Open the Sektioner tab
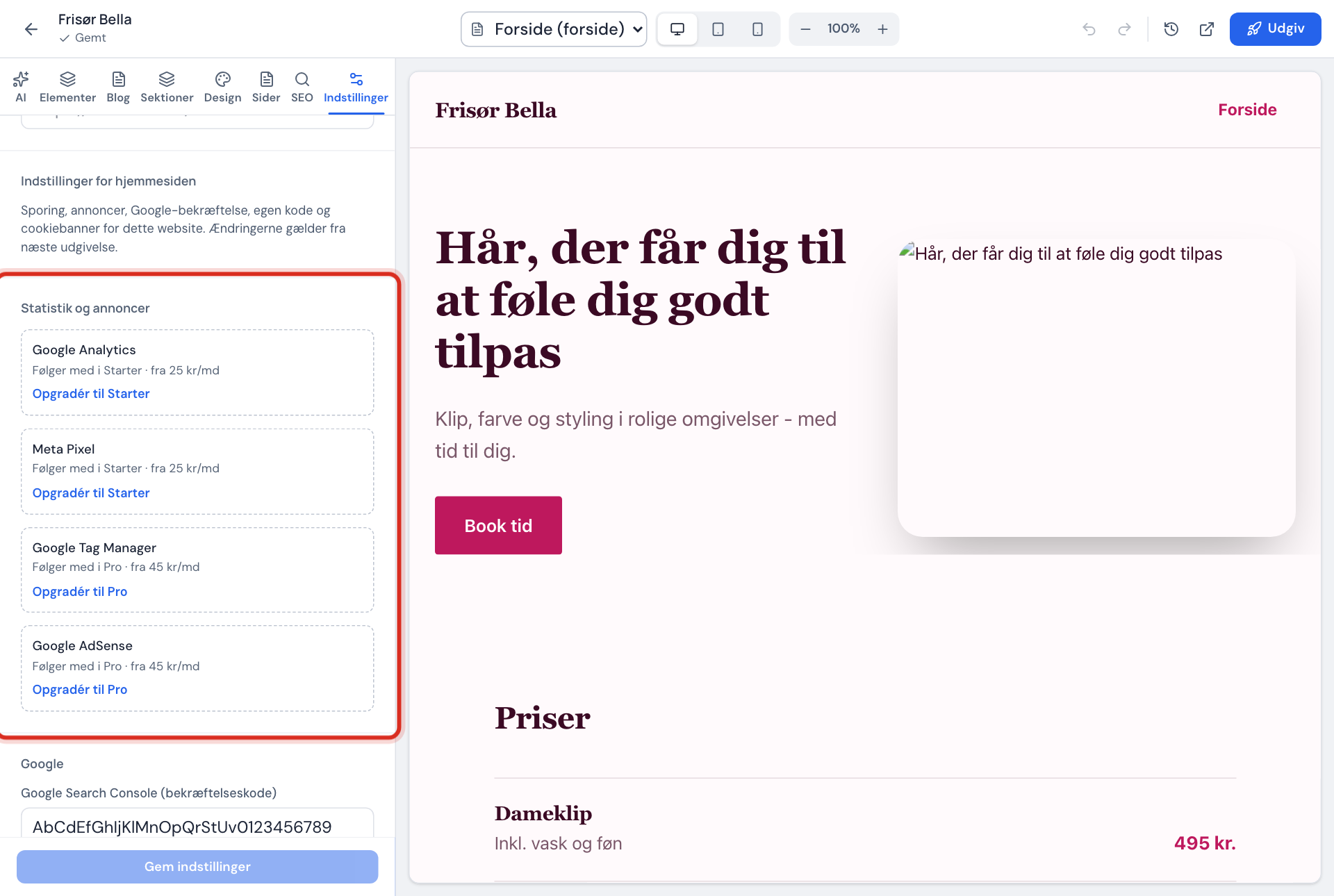 pyautogui.click(x=167, y=87)
